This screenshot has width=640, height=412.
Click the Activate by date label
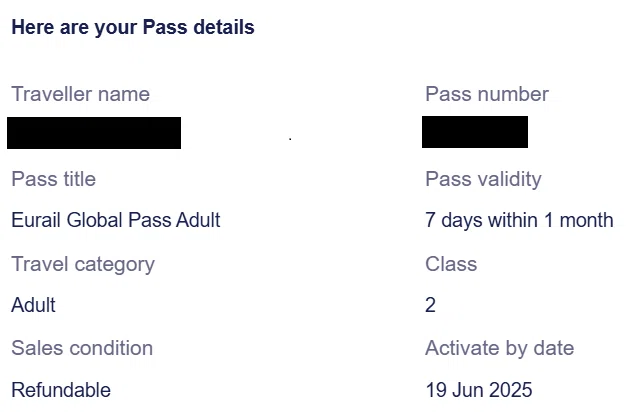pyautogui.click(x=500, y=349)
